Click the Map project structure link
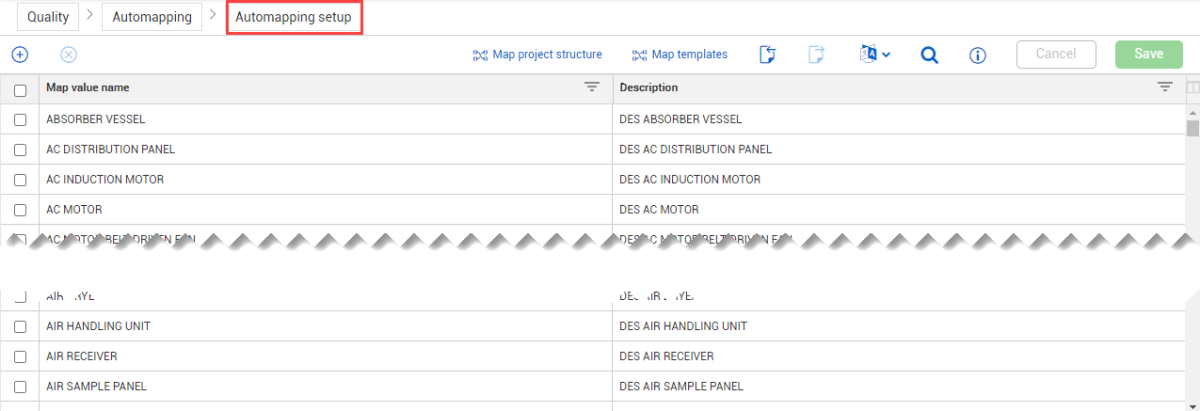 pyautogui.click(x=537, y=55)
